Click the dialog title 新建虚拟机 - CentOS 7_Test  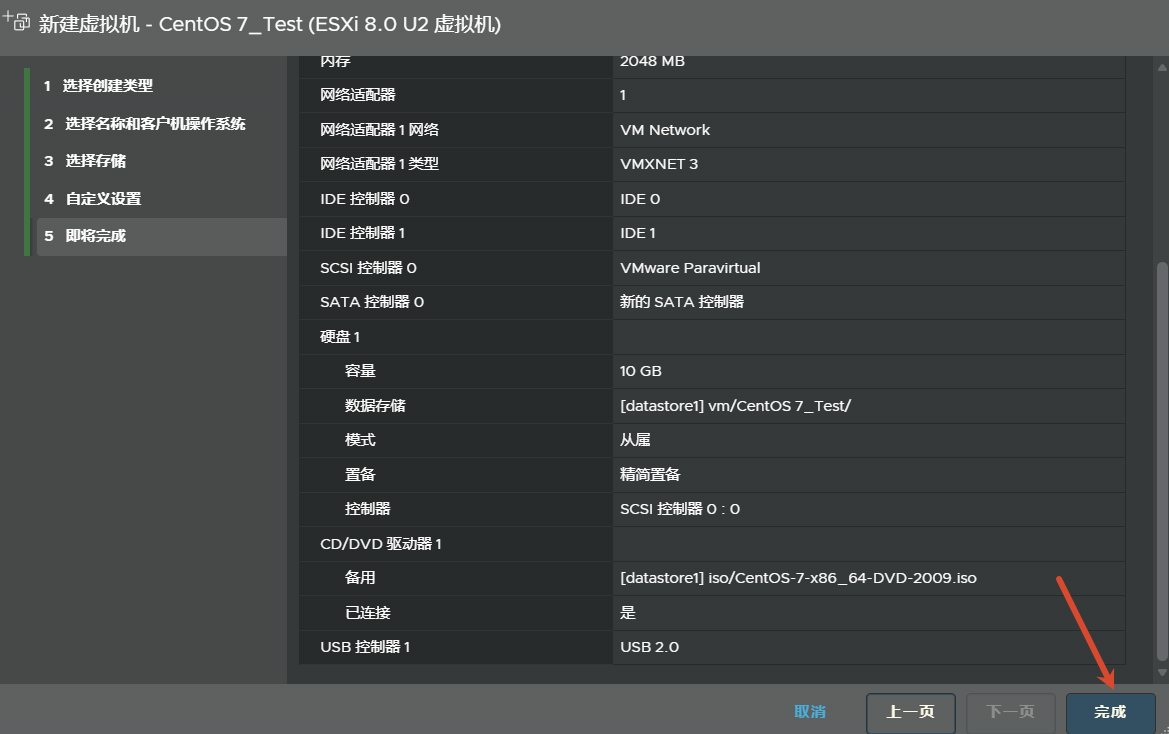(x=270, y=25)
